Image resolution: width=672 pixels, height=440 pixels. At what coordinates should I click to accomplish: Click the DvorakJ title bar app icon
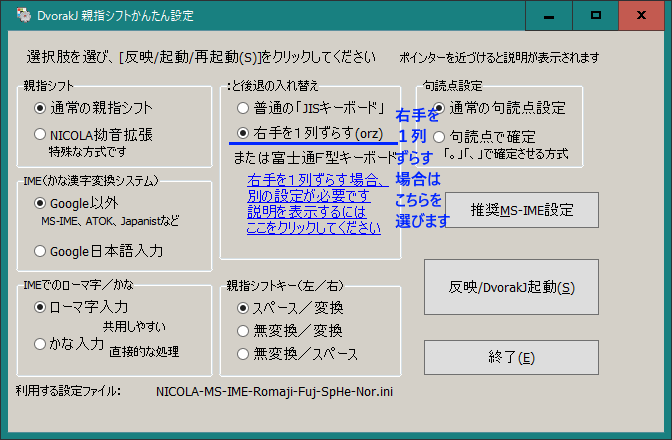(x=14, y=16)
